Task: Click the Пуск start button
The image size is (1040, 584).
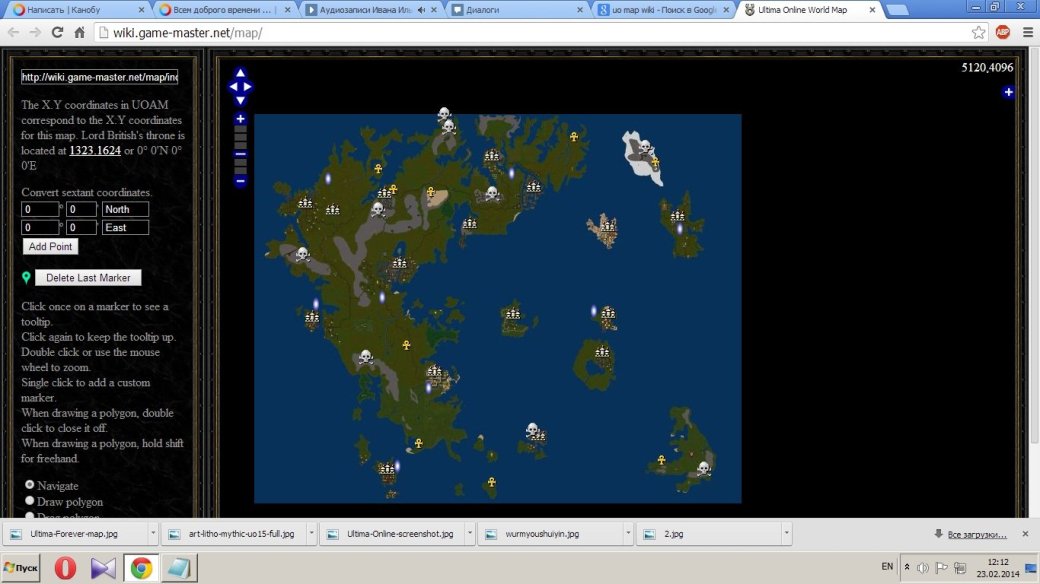Action: 21,568
